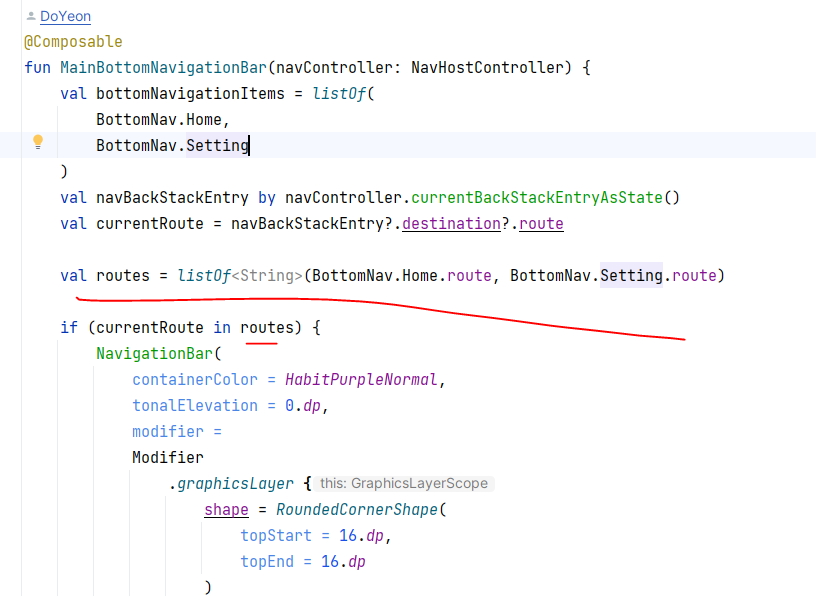816x596 pixels.
Task: Click the topEnd = 16.dp argument
Action: click(x=303, y=562)
